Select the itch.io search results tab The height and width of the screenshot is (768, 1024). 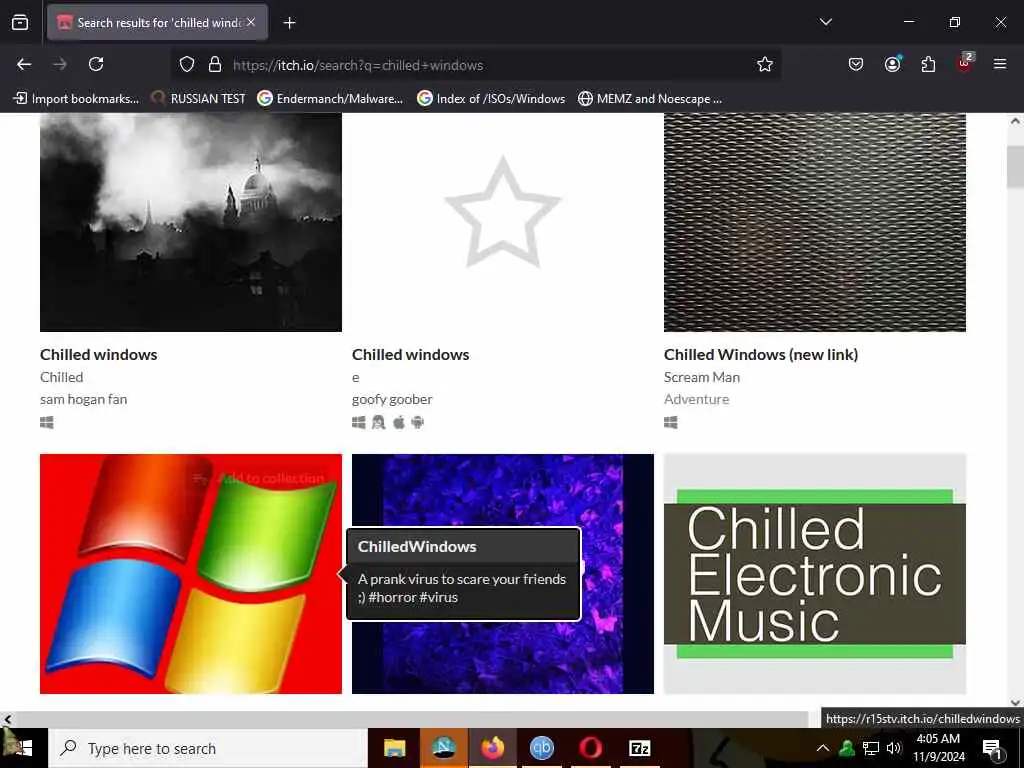point(157,22)
